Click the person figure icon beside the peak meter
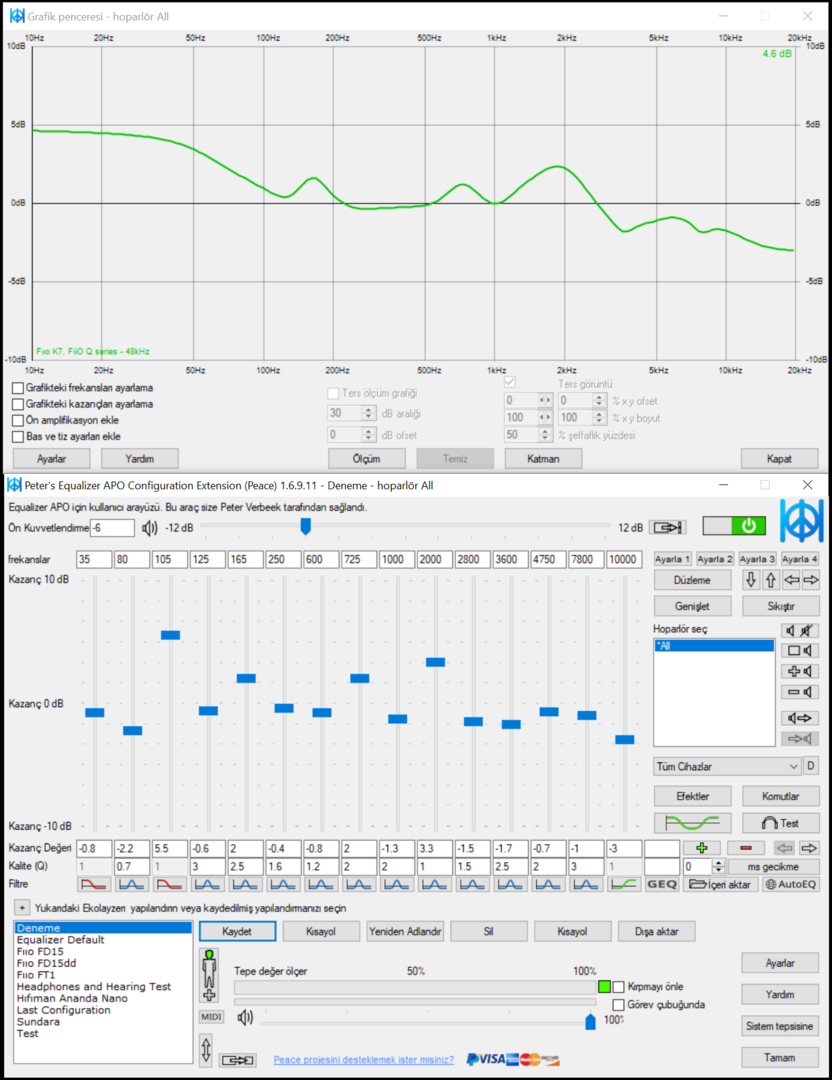 tap(209, 975)
